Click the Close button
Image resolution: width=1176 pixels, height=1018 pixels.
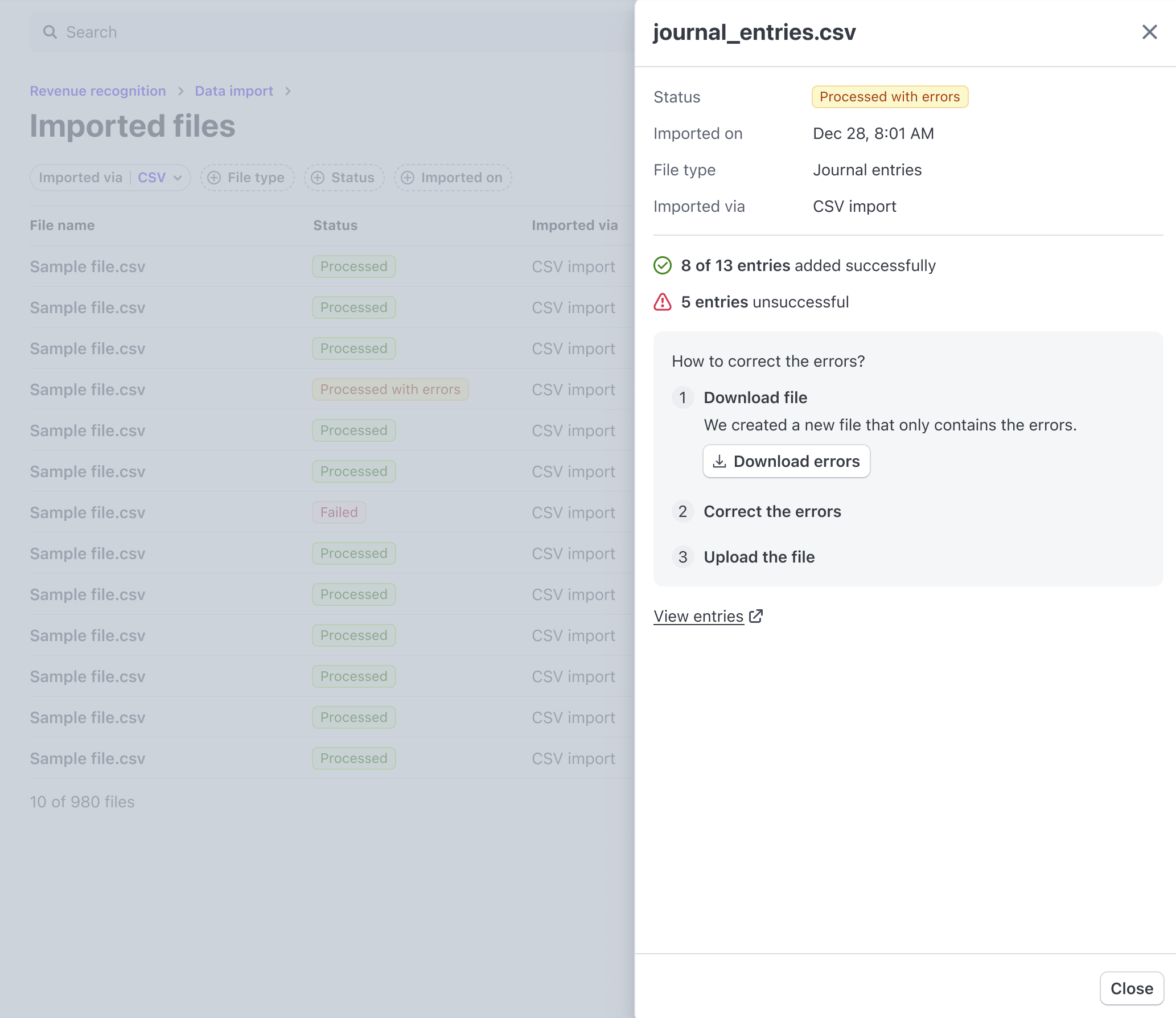click(x=1131, y=988)
